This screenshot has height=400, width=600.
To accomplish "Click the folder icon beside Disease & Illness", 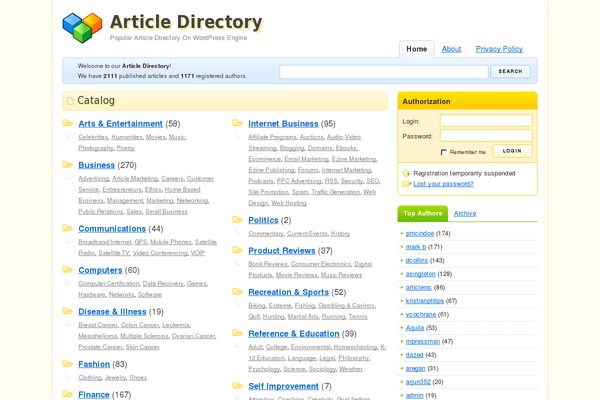I will [x=67, y=311].
